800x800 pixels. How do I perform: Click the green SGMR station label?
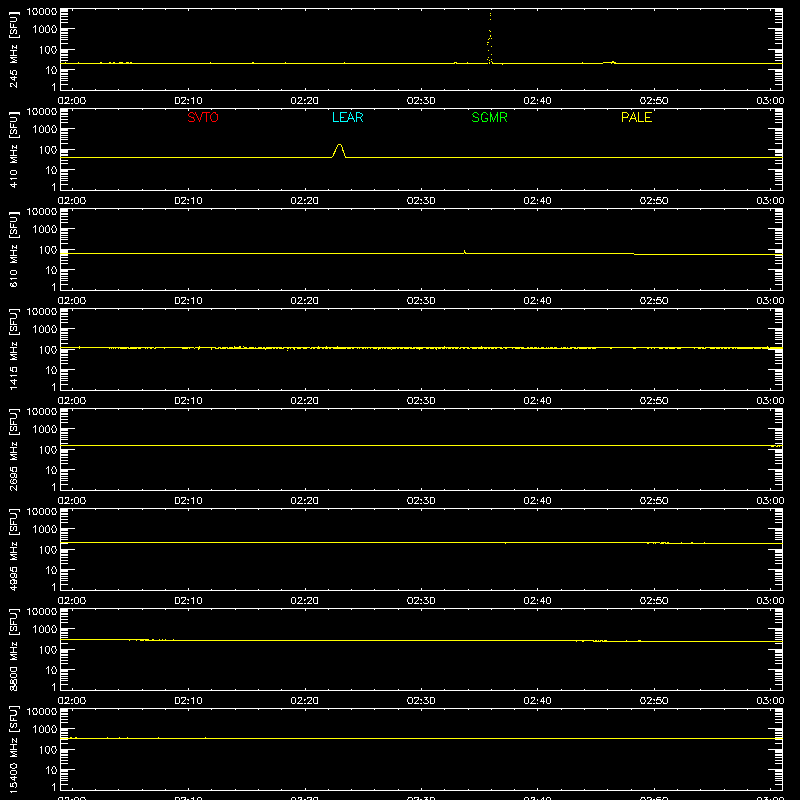coord(489,117)
